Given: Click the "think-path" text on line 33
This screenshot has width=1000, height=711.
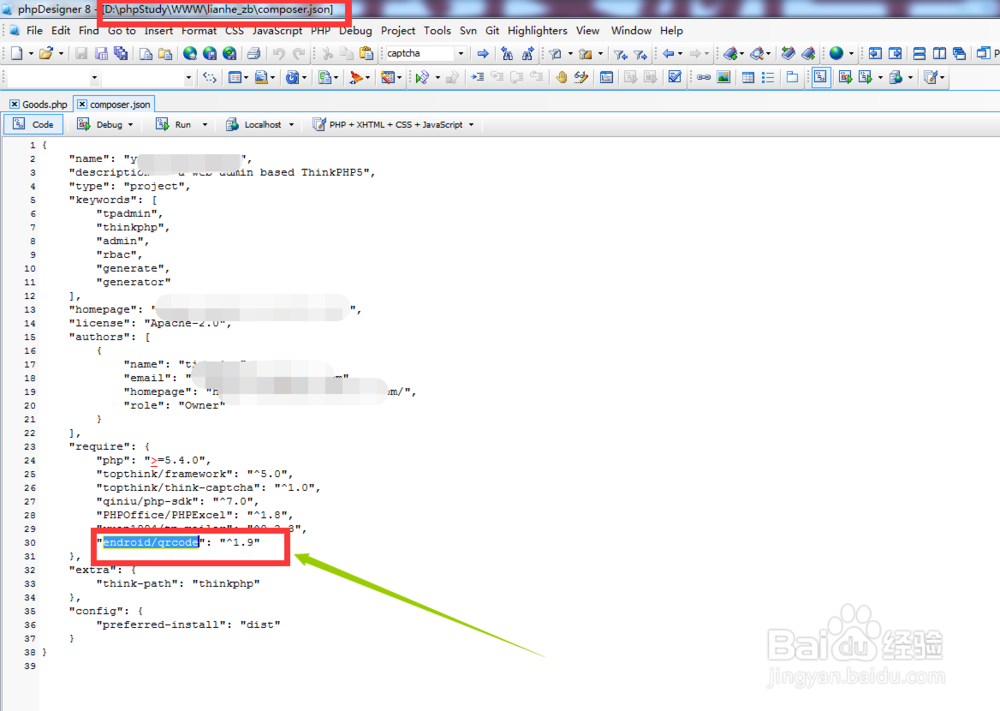Looking at the screenshot, I should pyautogui.click(x=137, y=584).
